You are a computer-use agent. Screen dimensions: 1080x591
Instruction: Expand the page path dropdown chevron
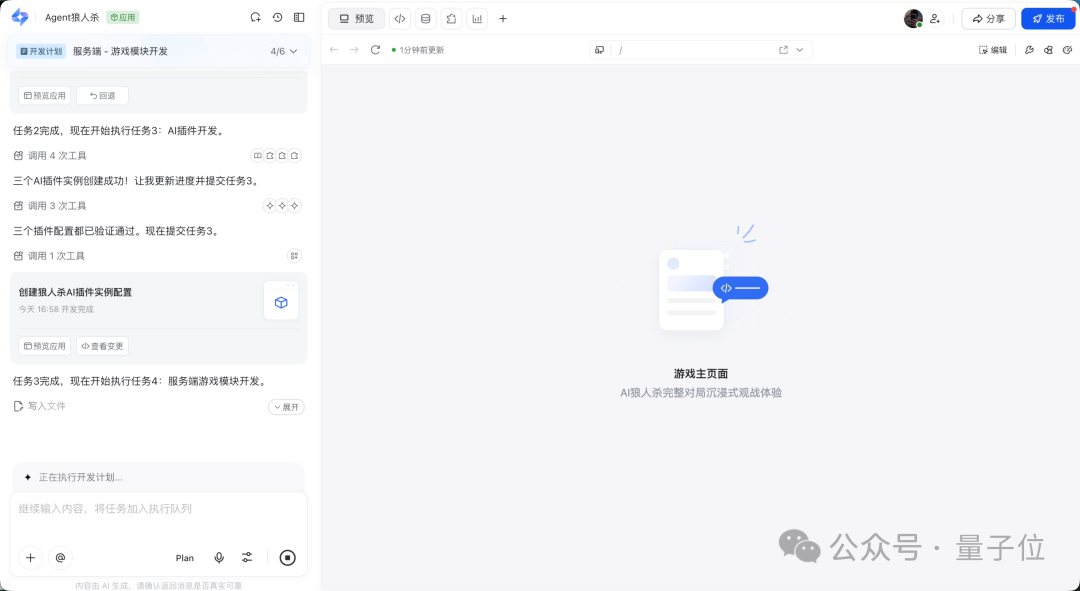click(800, 50)
